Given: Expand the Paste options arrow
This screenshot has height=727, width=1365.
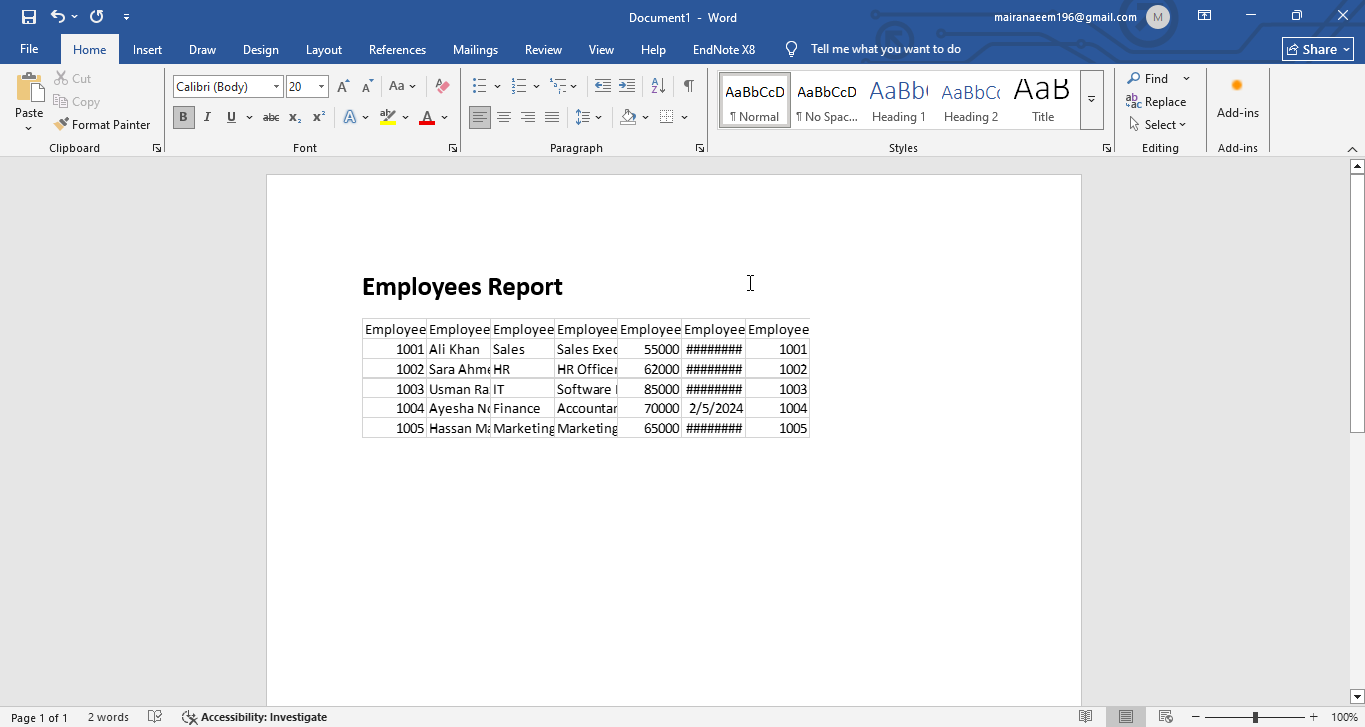Looking at the screenshot, I should click(29, 127).
